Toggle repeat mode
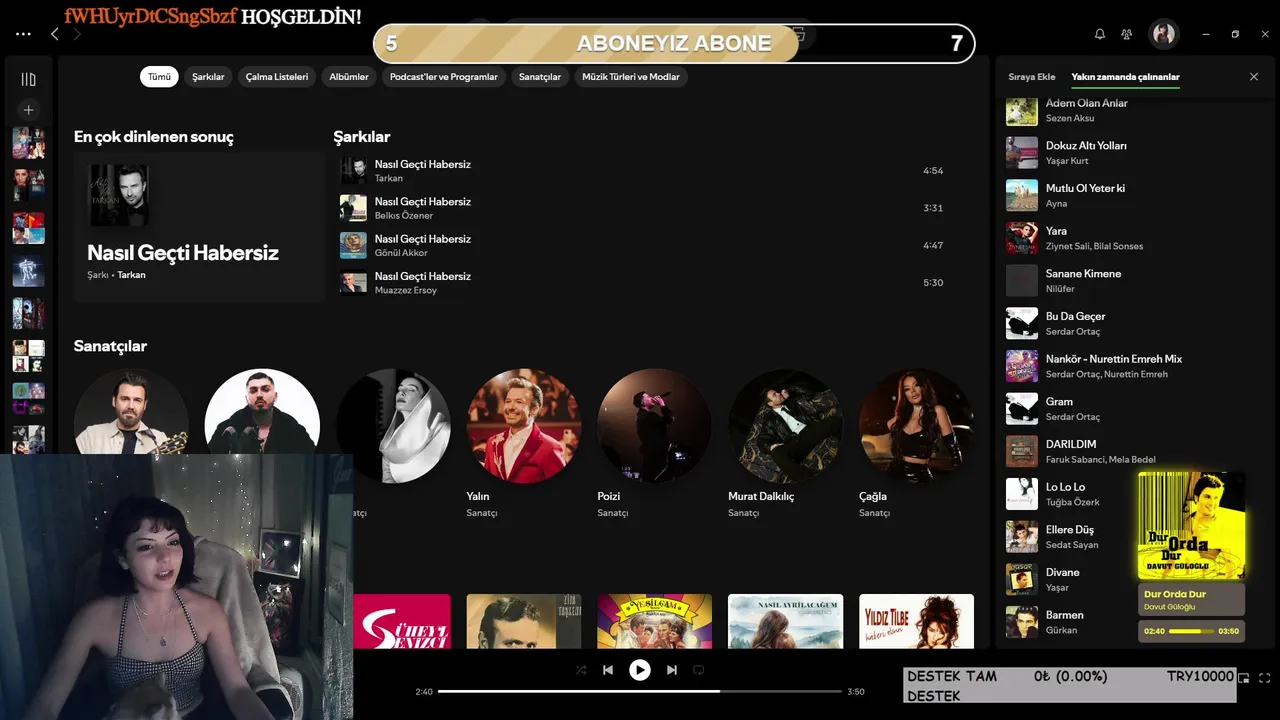 coord(699,670)
